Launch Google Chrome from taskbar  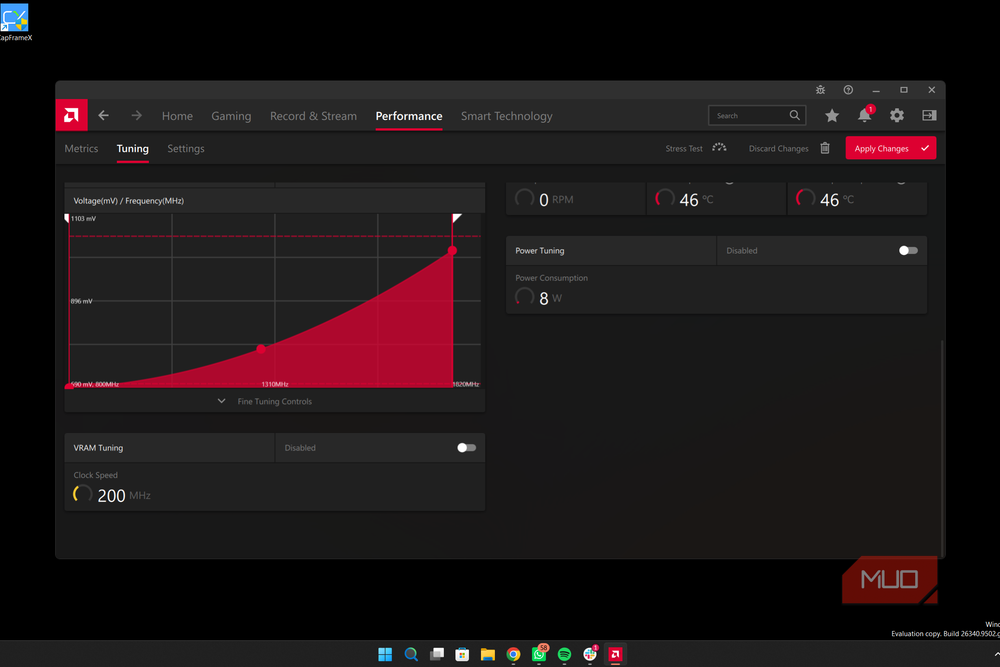(x=513, y=654)
